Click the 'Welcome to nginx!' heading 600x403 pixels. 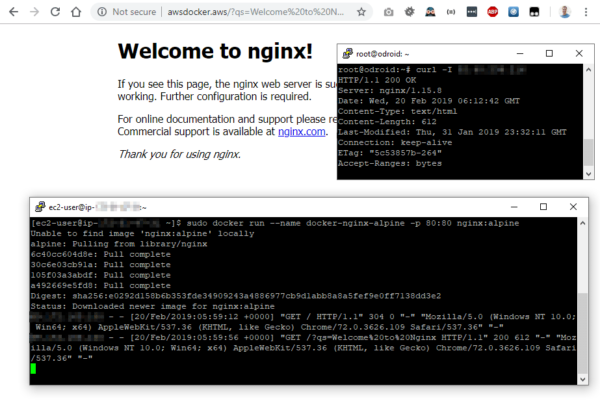coord(215,51)
